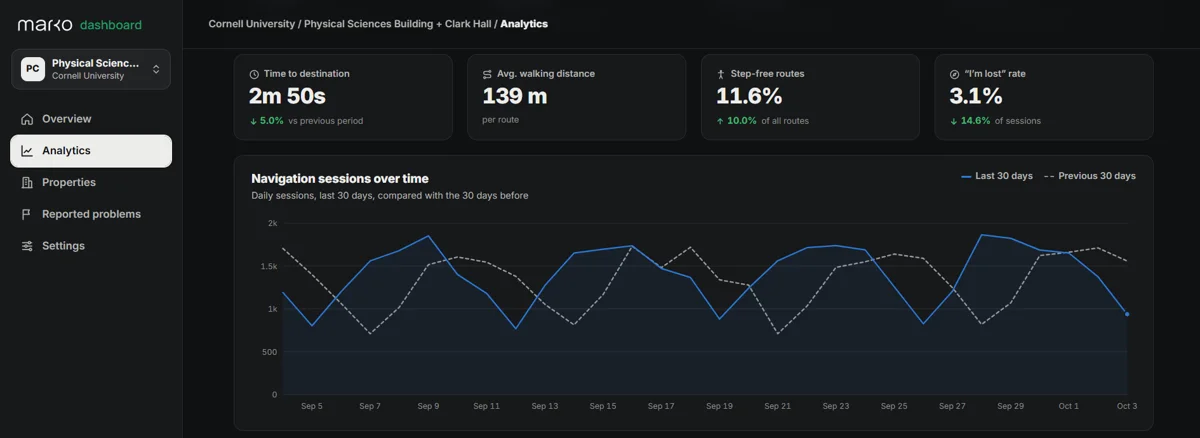Viewport: 1200px width, 438px height.
Task: Click the 10.0% increase indicator
Action: (x=737, y=121)
